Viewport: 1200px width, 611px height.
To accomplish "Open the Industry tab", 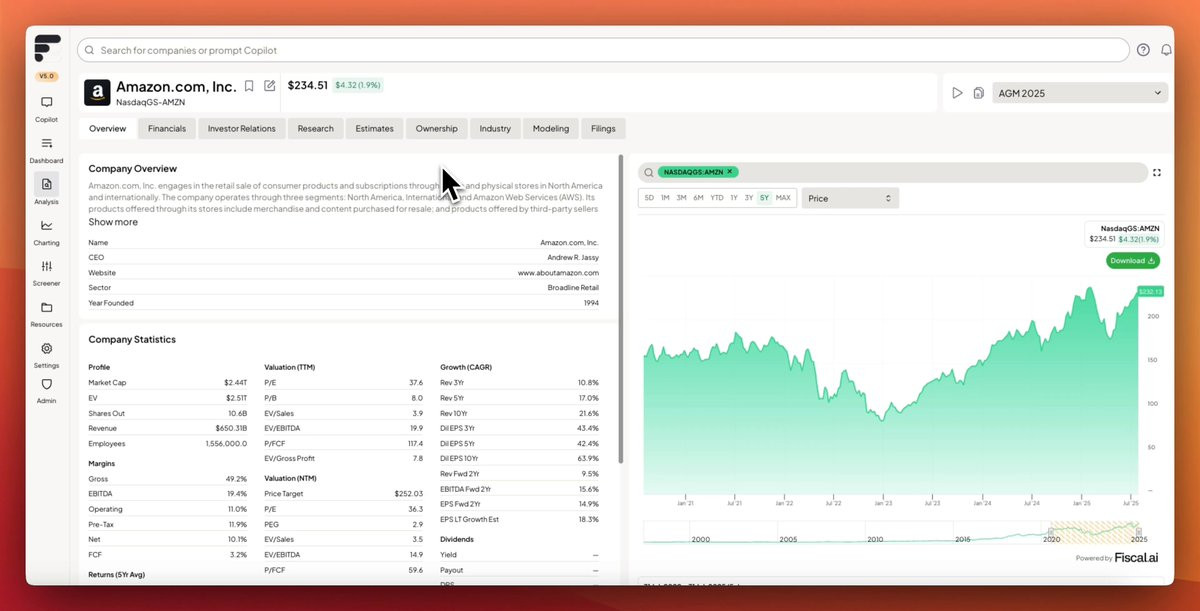I will tap(495, 128).
